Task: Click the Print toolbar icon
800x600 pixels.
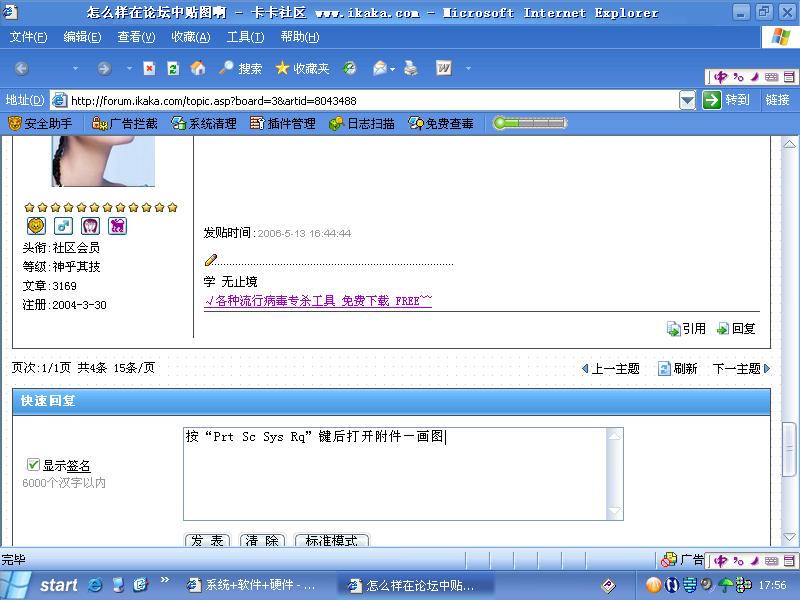Action: [411, 68]
